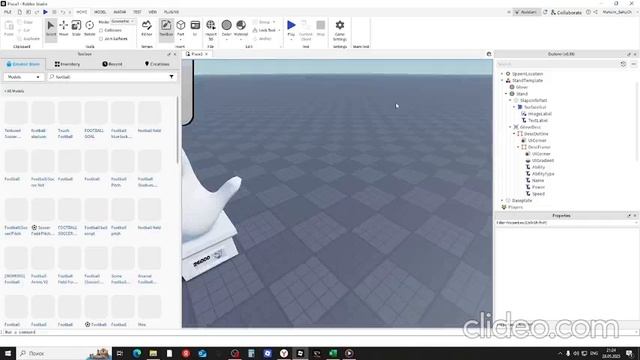Open the Material manager button
This screenshot has width=640, height=360.
pos(241,29)
